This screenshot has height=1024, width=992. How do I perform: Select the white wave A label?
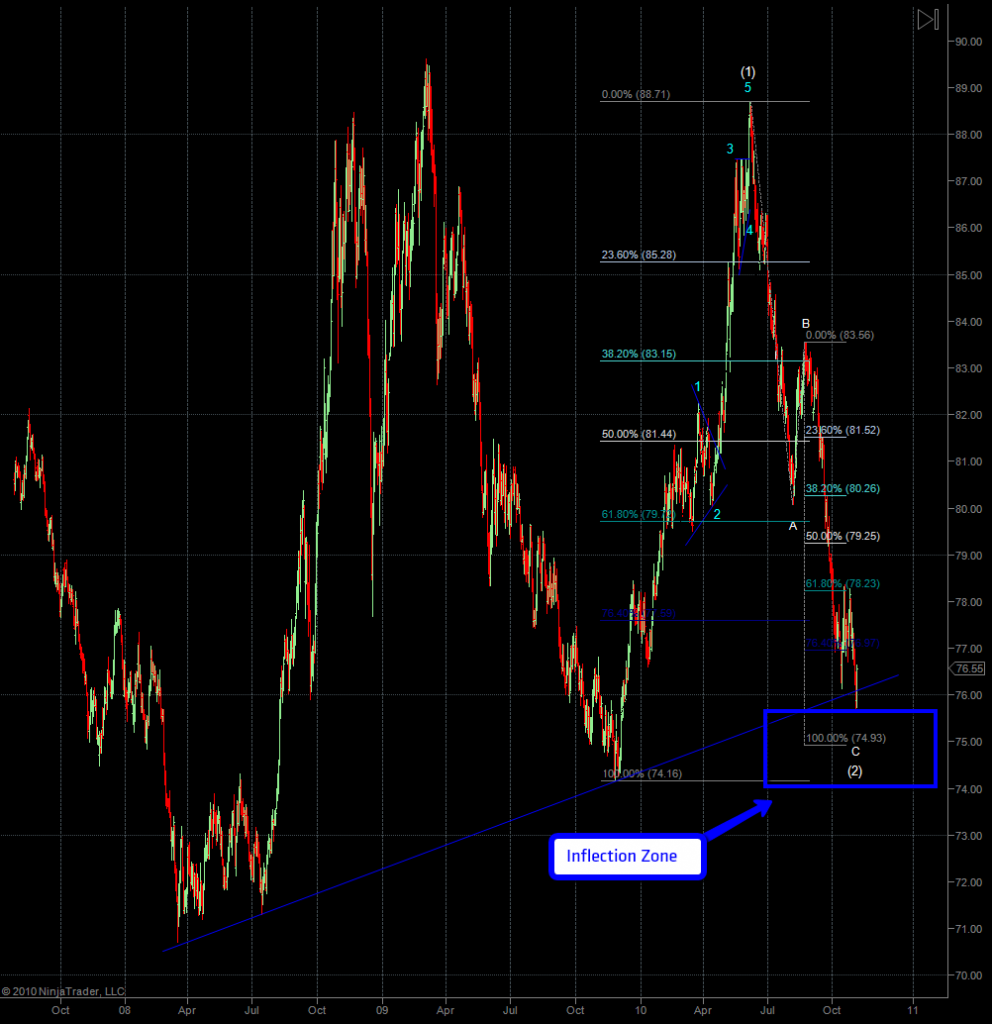click(x=793, y=526)
